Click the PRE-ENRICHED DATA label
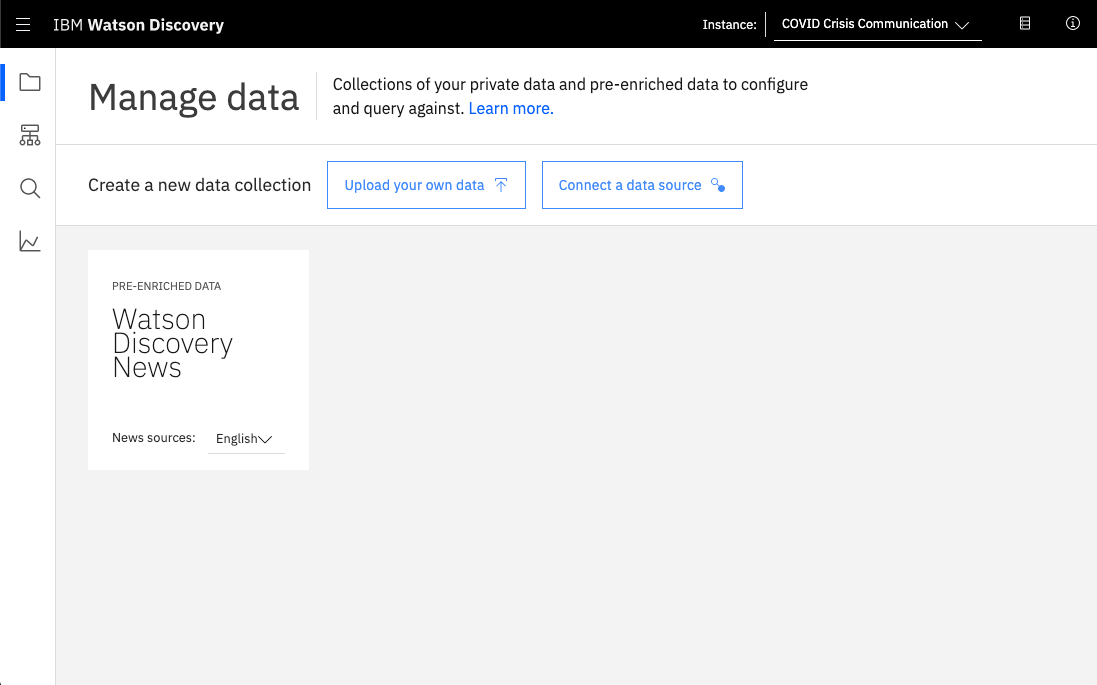1097x685 pixels. pyautogui.click(x=167, y=286)
